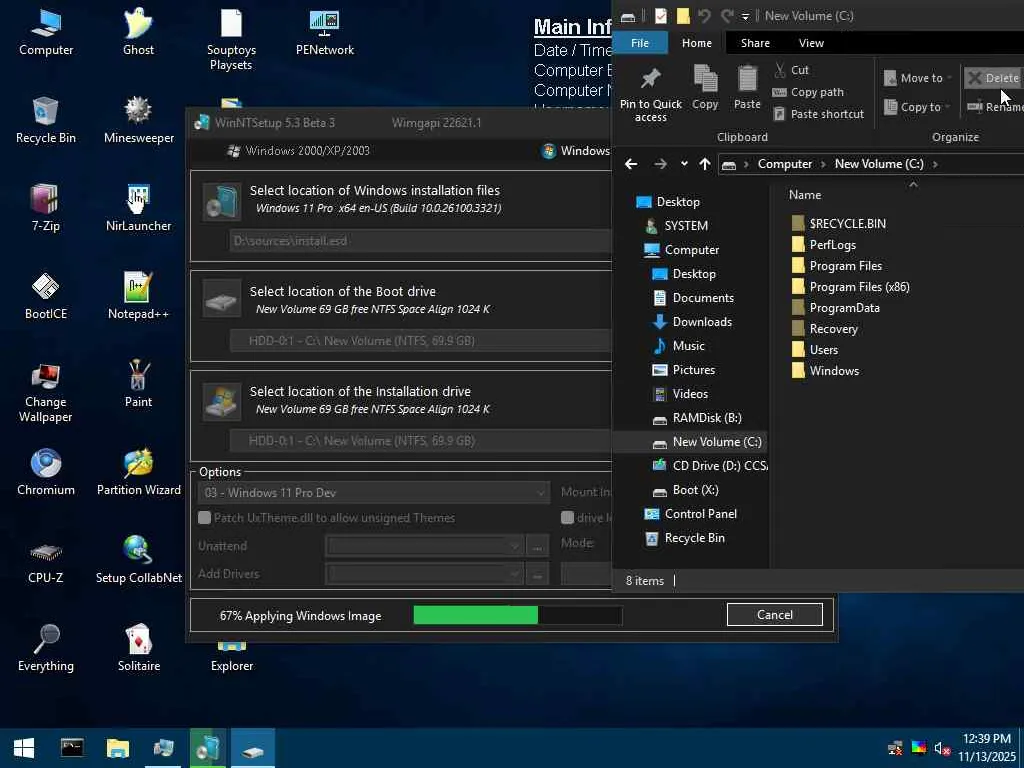Open NirLauncher from the desktop
Image resolution: width=1024 pixels, height=768 pixels.
click(138, 209)
